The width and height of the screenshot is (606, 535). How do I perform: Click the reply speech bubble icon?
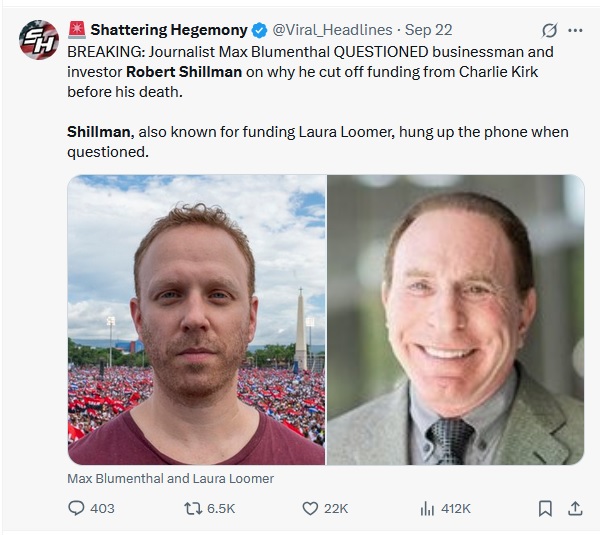76,508
